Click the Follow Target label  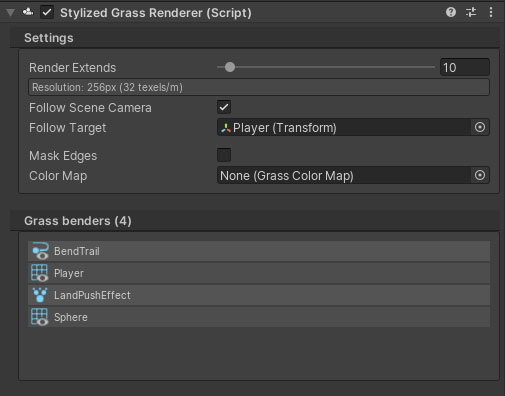68,128
